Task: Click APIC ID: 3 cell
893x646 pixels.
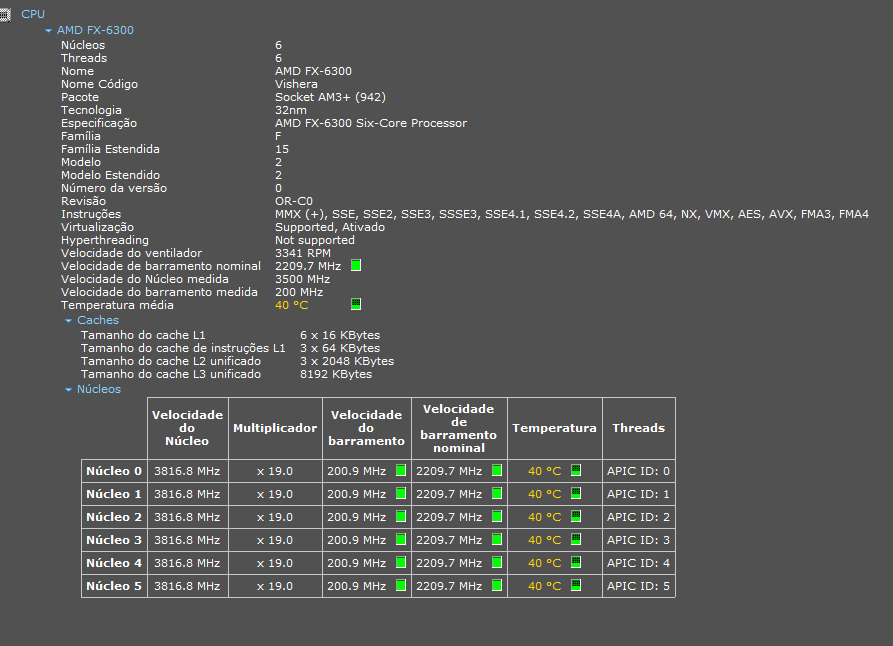Action: coord(638,540)
